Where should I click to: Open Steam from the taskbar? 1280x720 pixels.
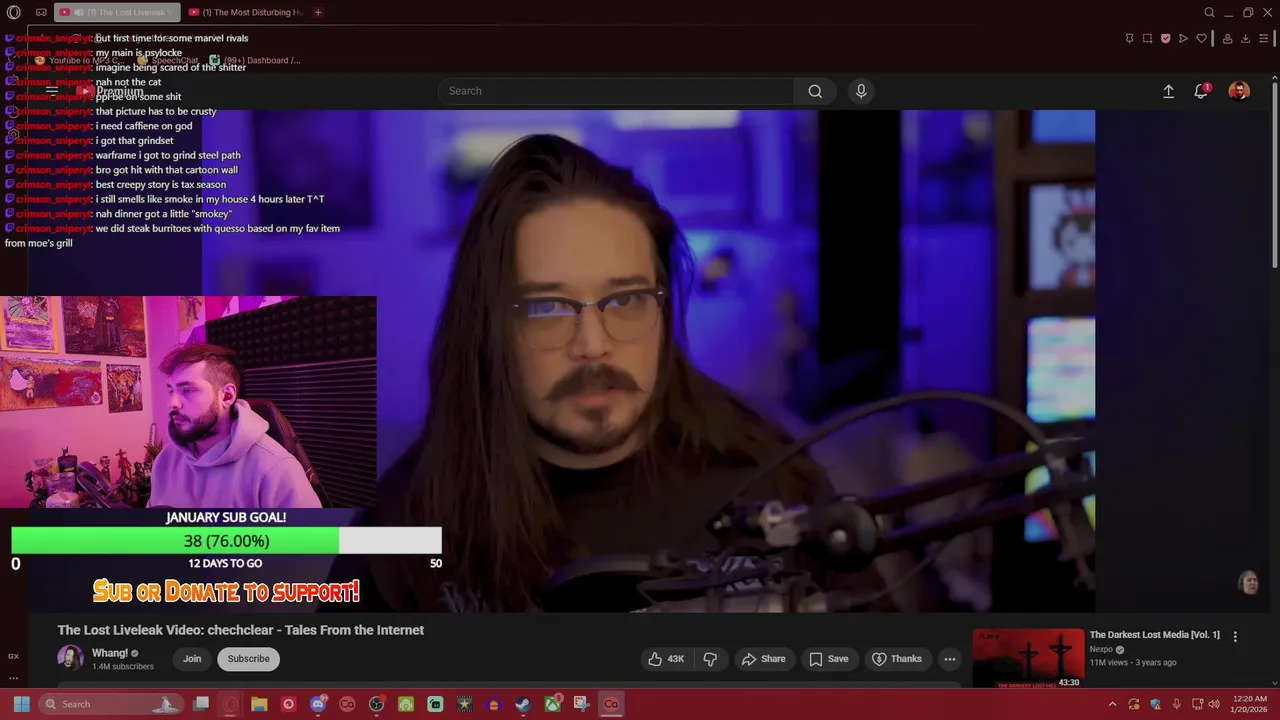click(x=523, y=704)
